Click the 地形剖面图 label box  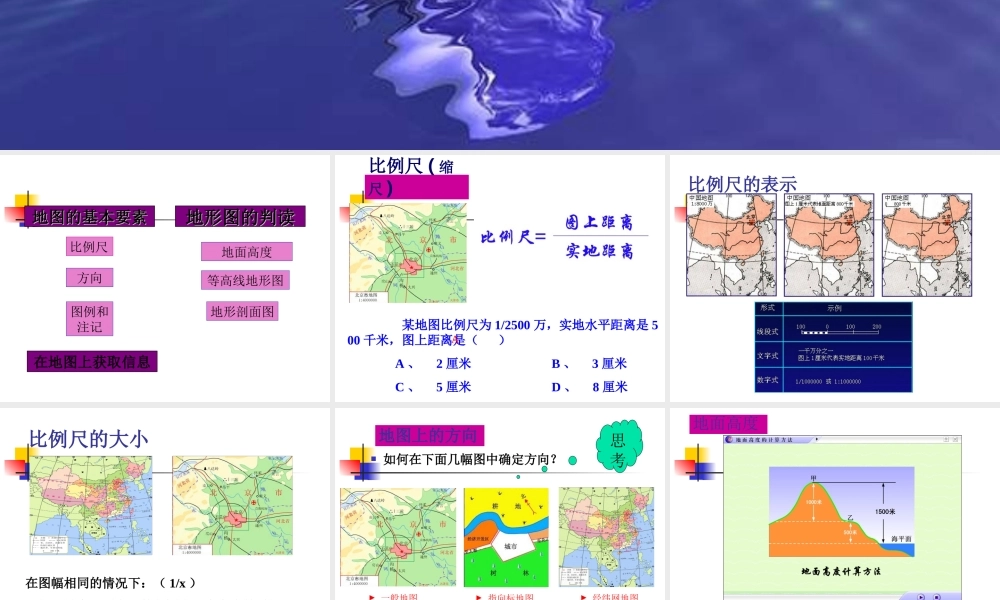point(242,311)
